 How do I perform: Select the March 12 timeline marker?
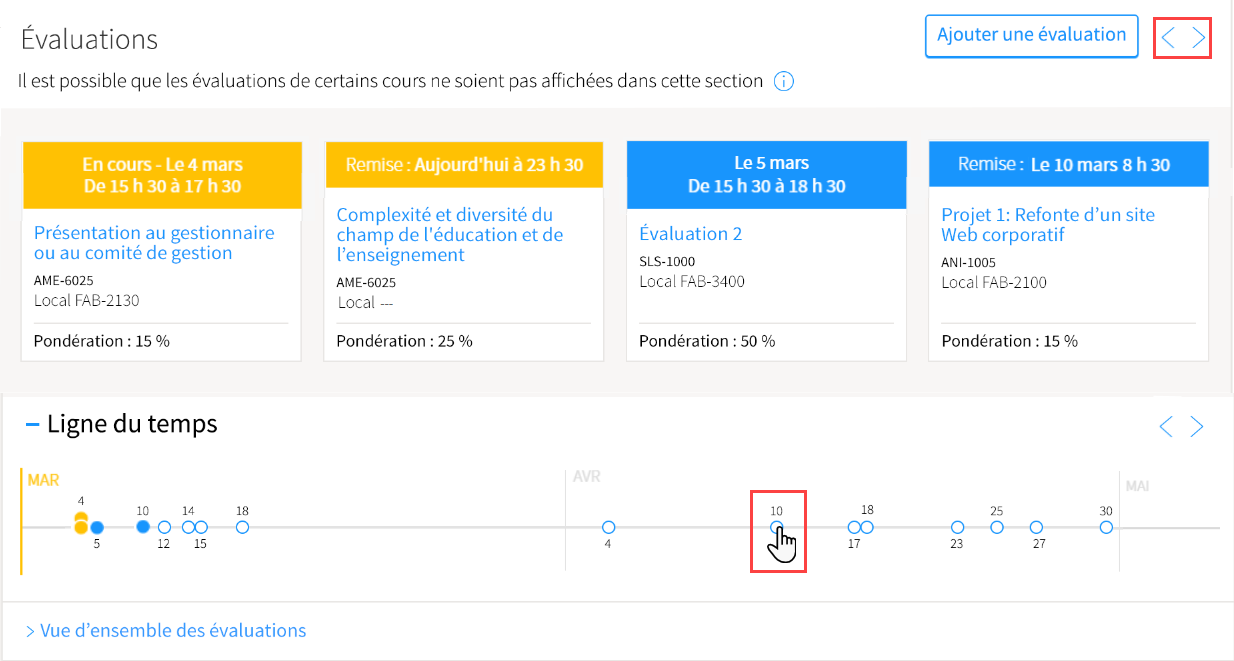tap(164, 527)
